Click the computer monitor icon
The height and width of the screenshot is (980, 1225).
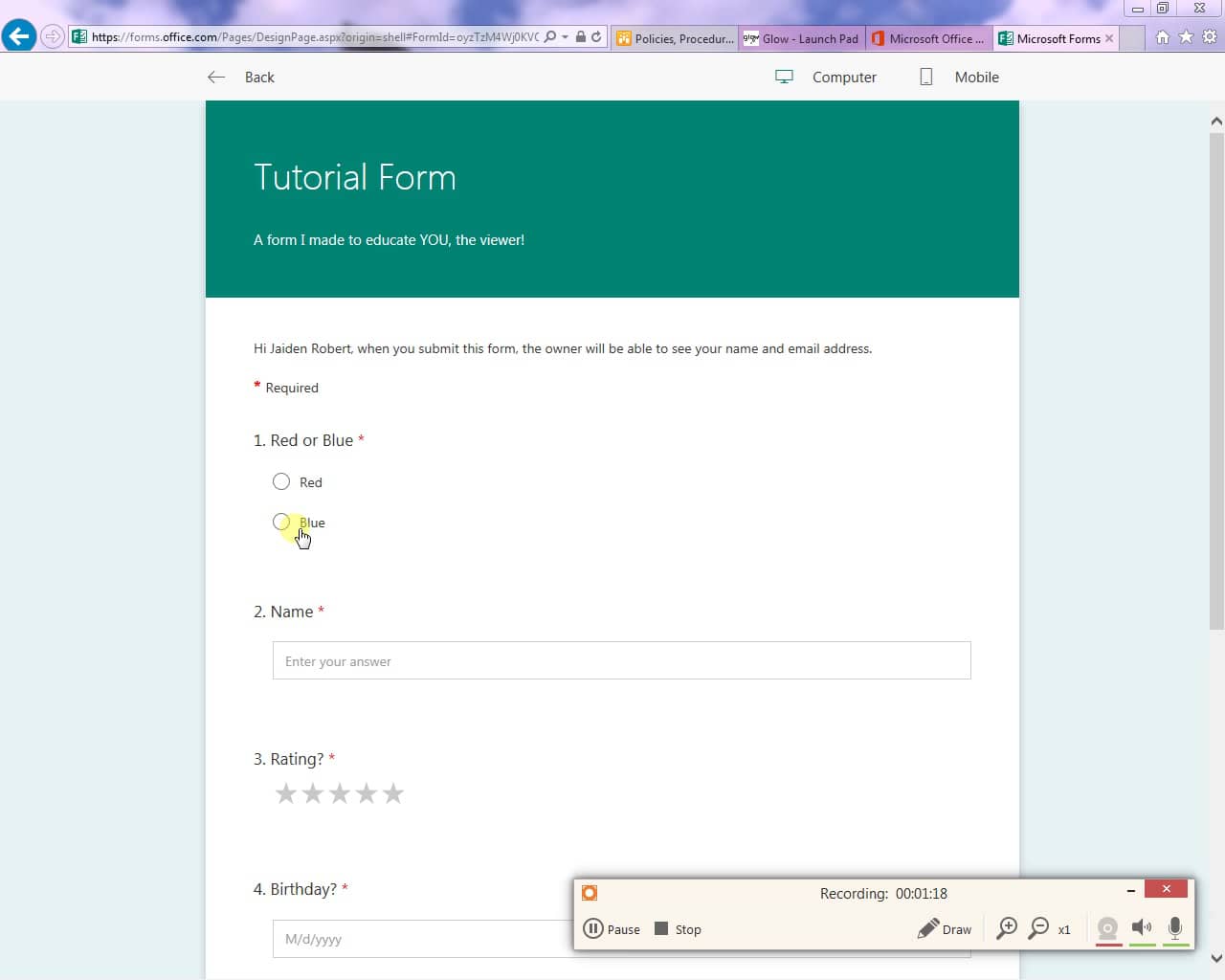click(x=784, y=77)
